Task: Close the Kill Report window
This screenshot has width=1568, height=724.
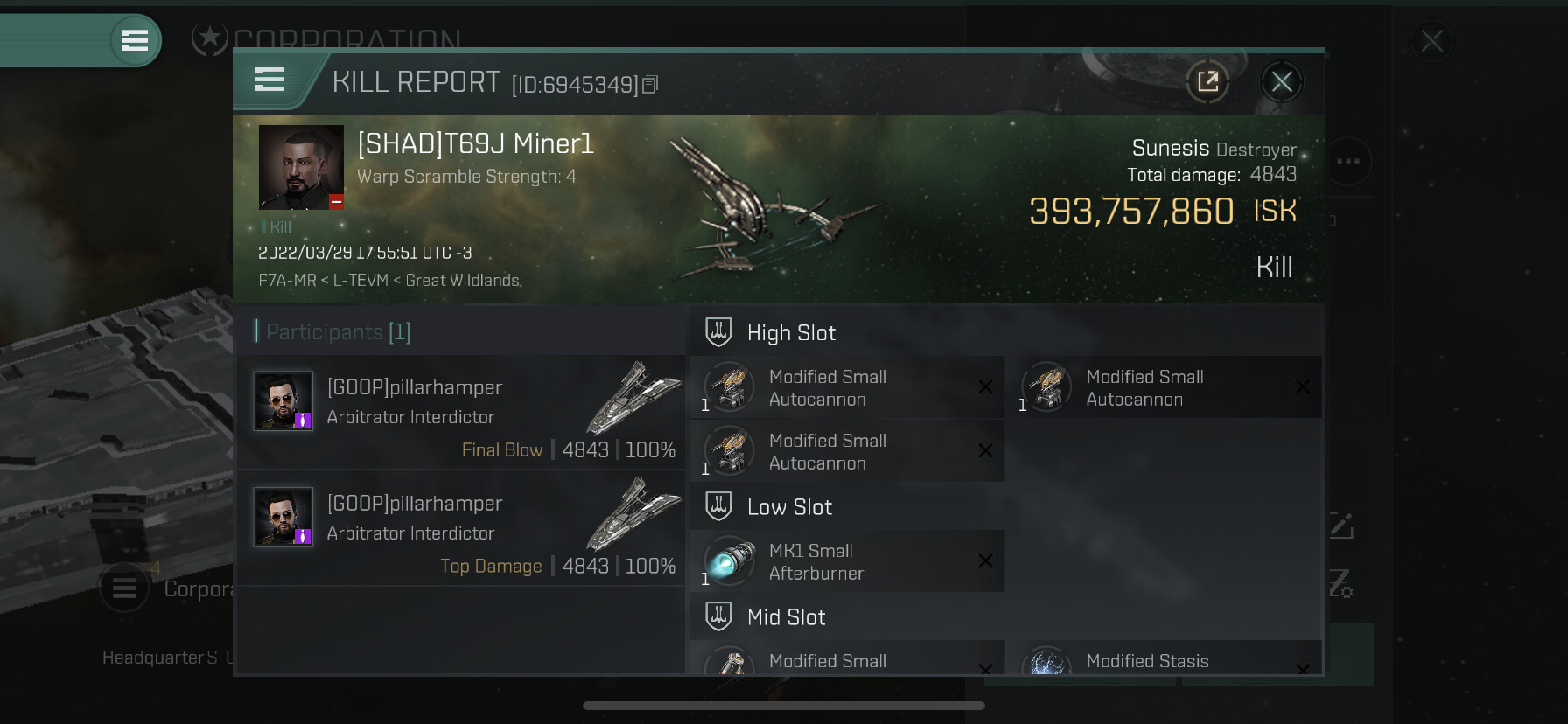Action: click(1282, 82)
